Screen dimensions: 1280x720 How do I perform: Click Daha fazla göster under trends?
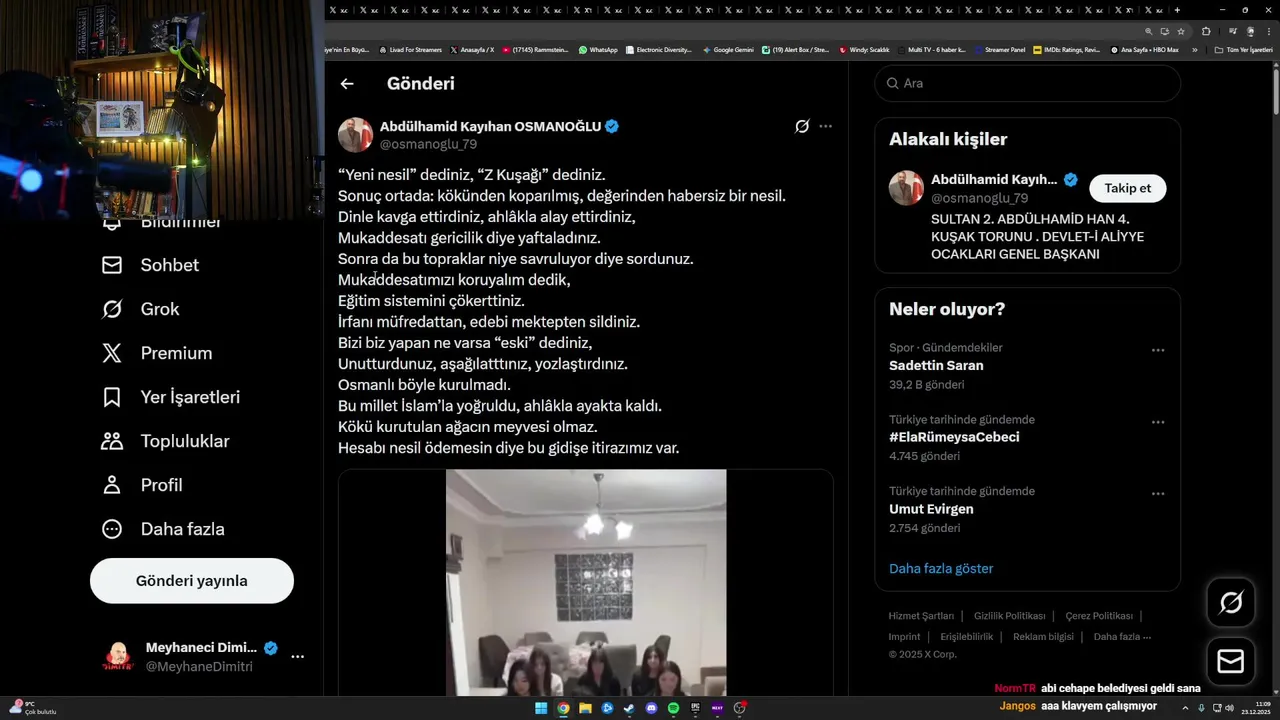coord(941,568)
